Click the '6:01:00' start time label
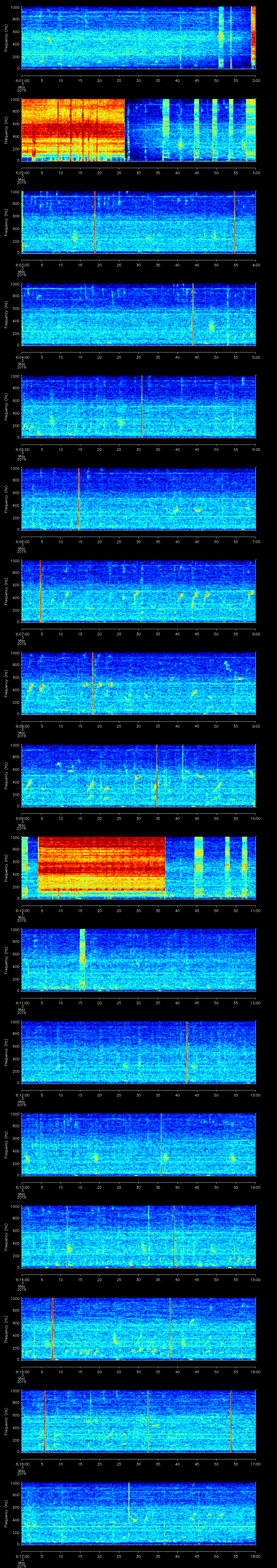The width and height of the screenshot is (277, 1568). 22,80
